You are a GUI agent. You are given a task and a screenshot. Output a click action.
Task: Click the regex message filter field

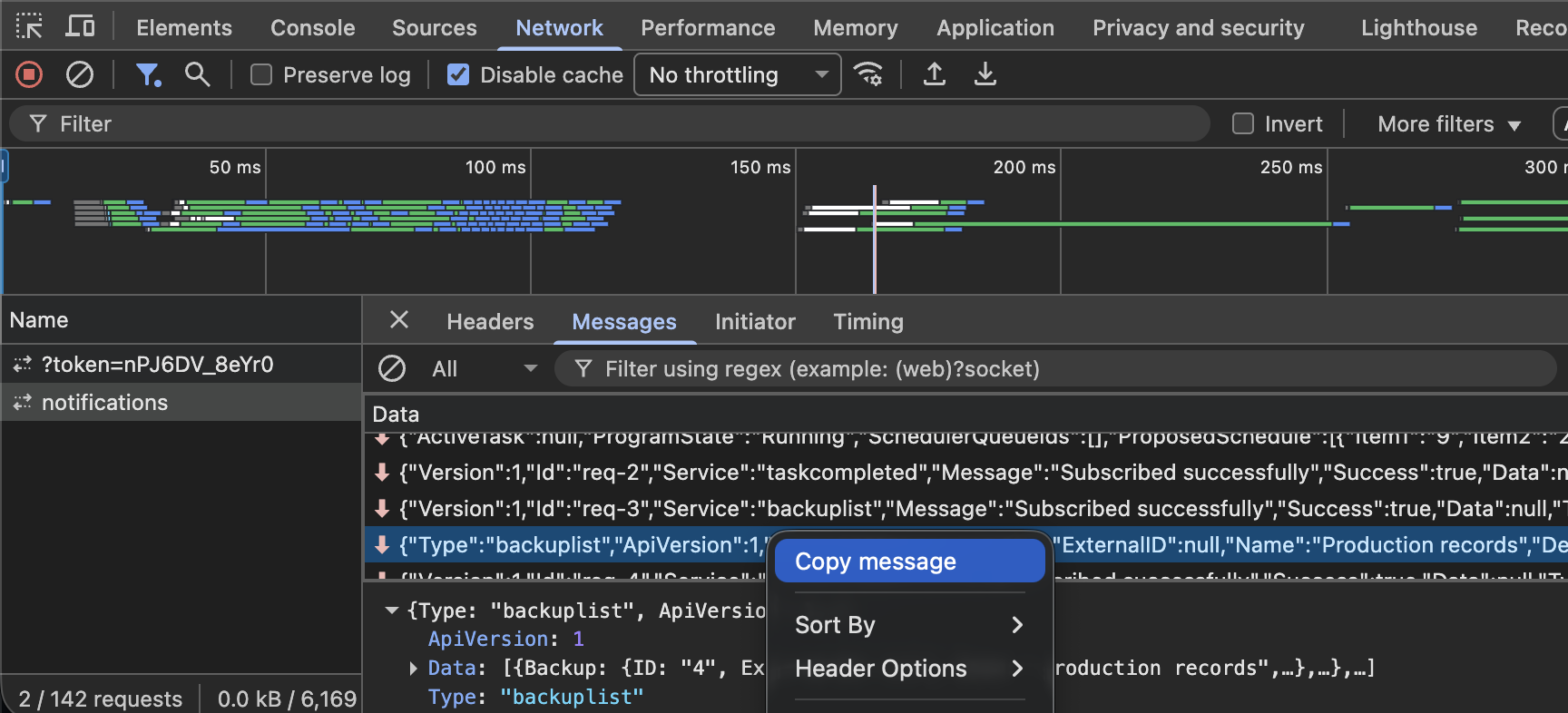pos(1053,369)
